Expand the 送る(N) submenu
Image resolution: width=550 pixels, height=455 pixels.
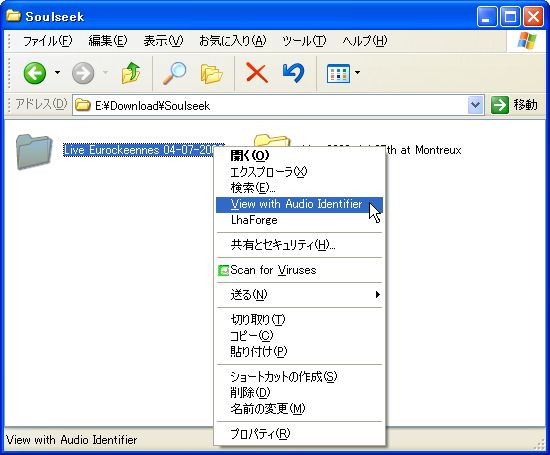pos(300,295)
